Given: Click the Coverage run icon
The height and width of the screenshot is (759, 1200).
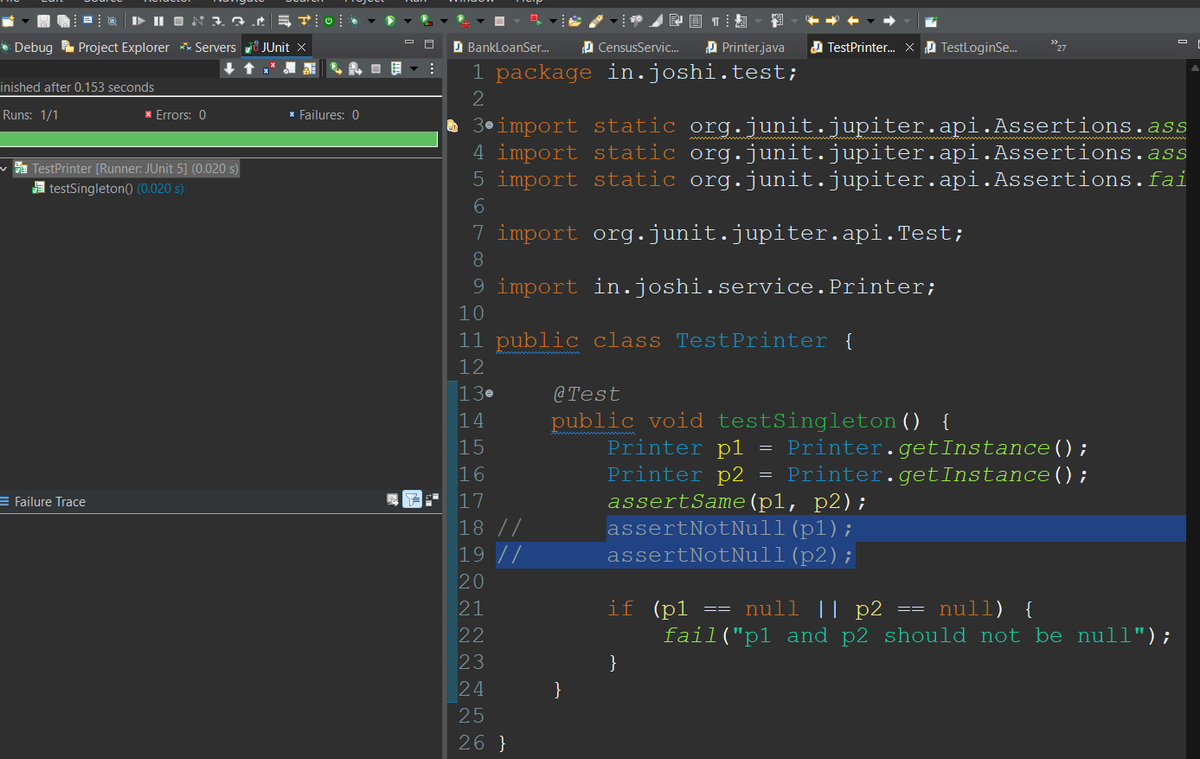Looking at the screenshot, I should click(425, 20).
